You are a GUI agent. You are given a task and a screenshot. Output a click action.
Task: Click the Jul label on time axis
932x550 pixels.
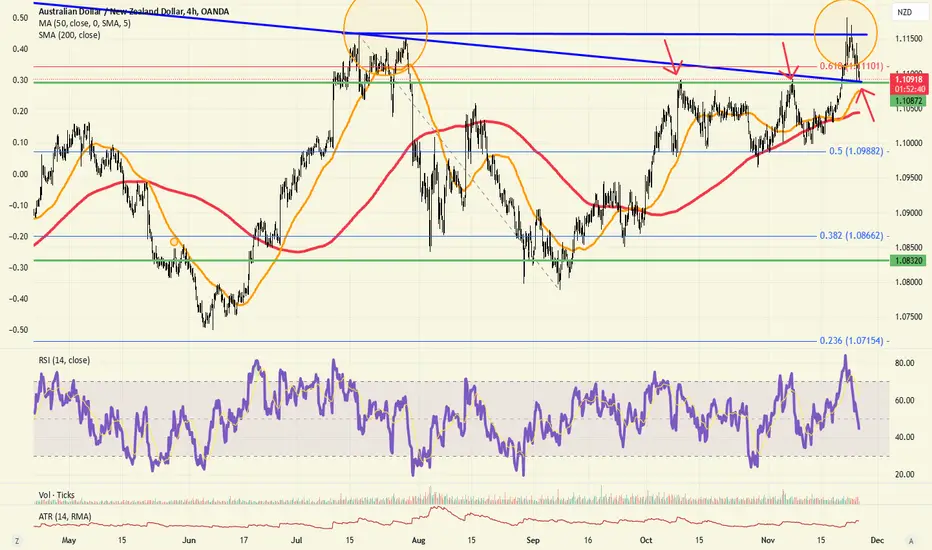tap(297, 540)
